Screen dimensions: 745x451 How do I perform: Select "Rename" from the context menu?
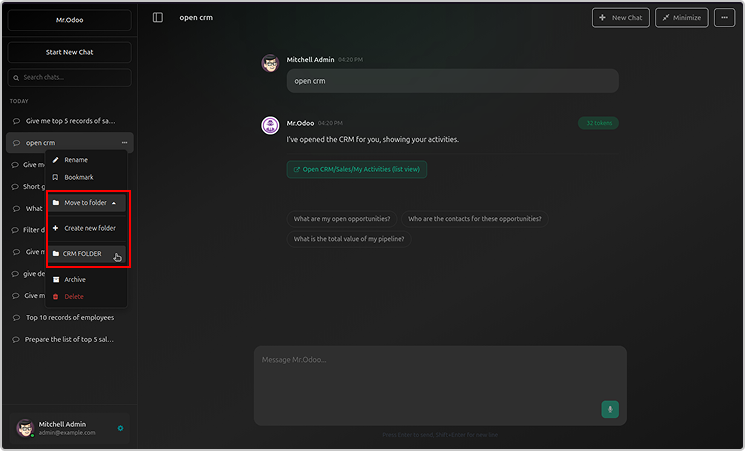76,160
